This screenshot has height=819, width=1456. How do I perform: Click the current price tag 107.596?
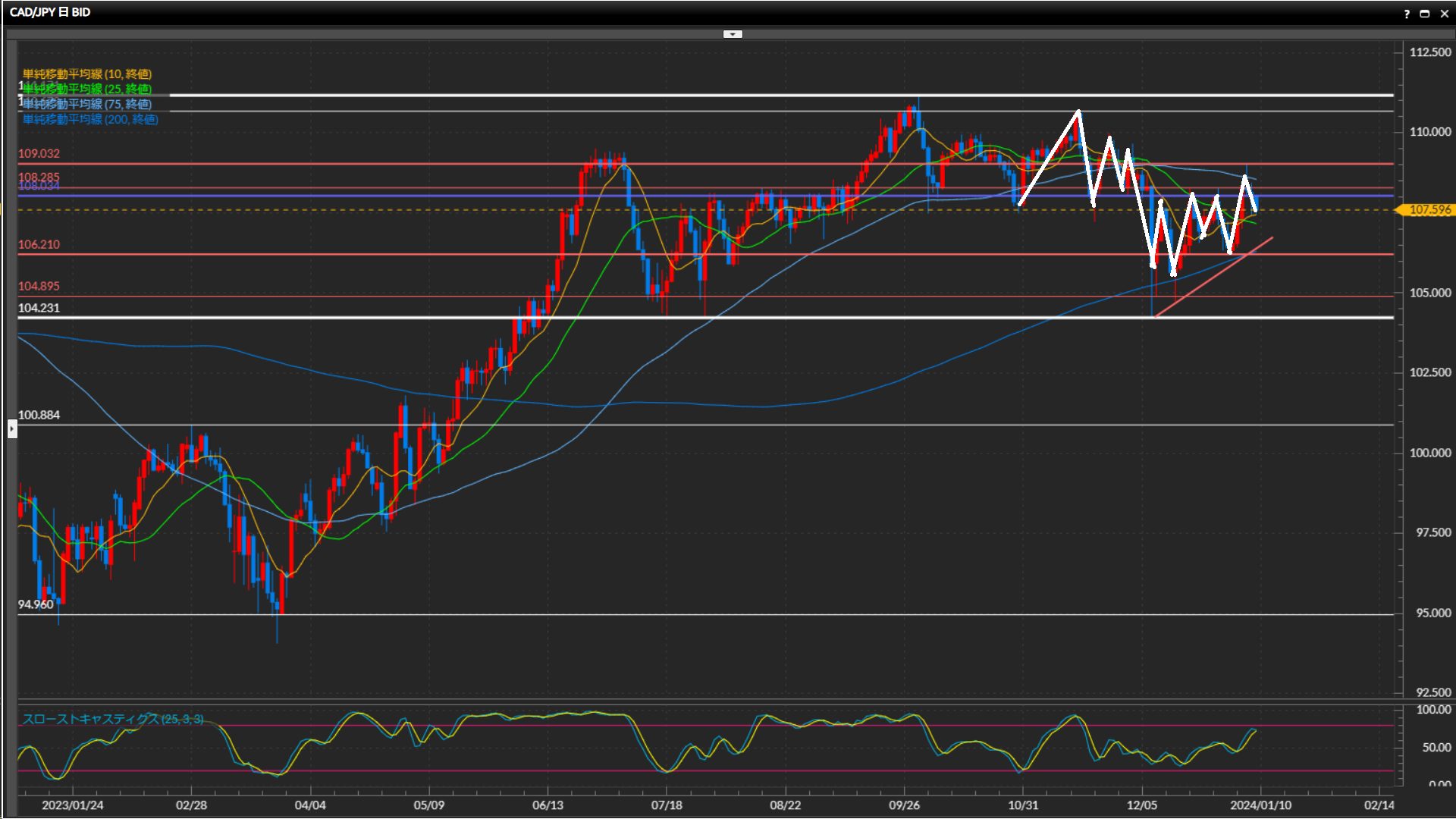(x=1429, y=210)
